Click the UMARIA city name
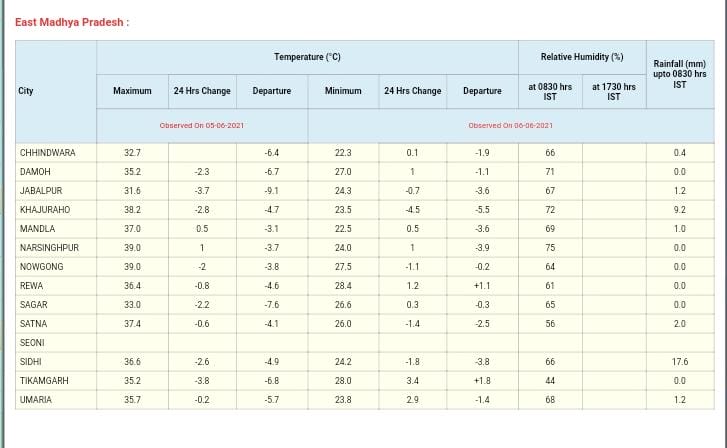This screenshot has height=448, width=727. (x=36, y=400)
